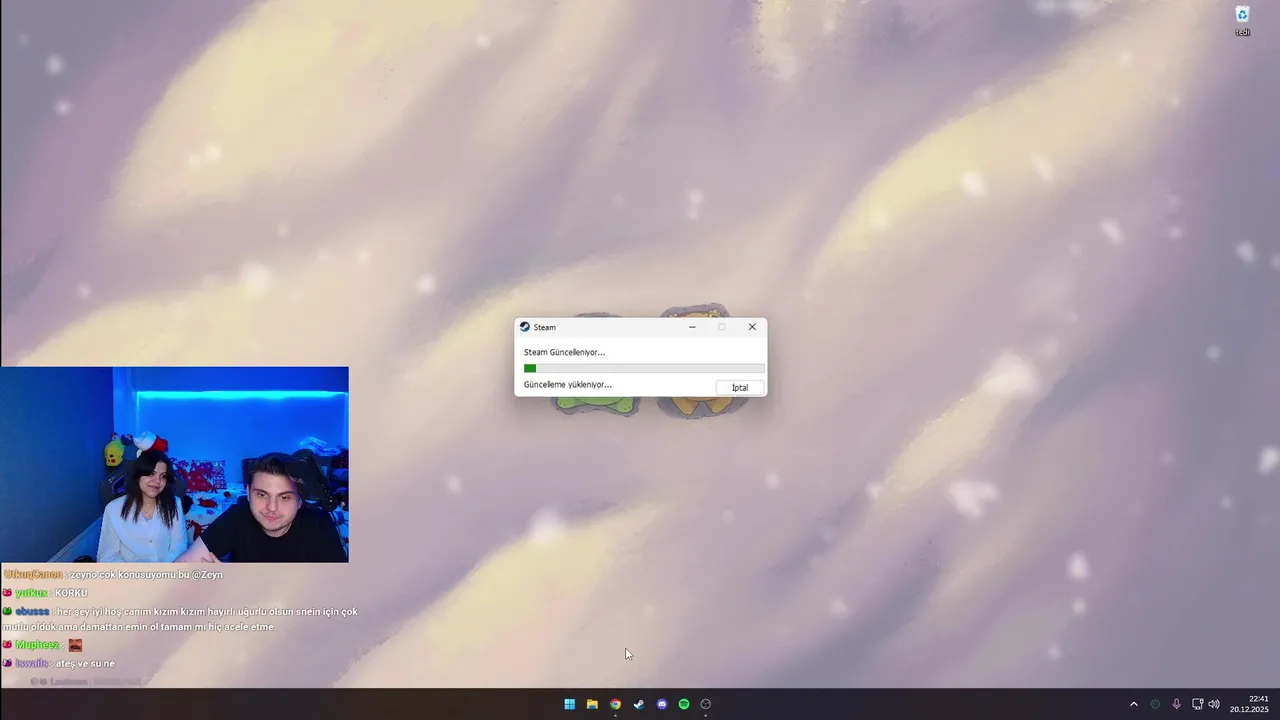Click the microphone icon in the system tray
This screenshot has height=720, width=1280.
click(x=1176, y=704)
